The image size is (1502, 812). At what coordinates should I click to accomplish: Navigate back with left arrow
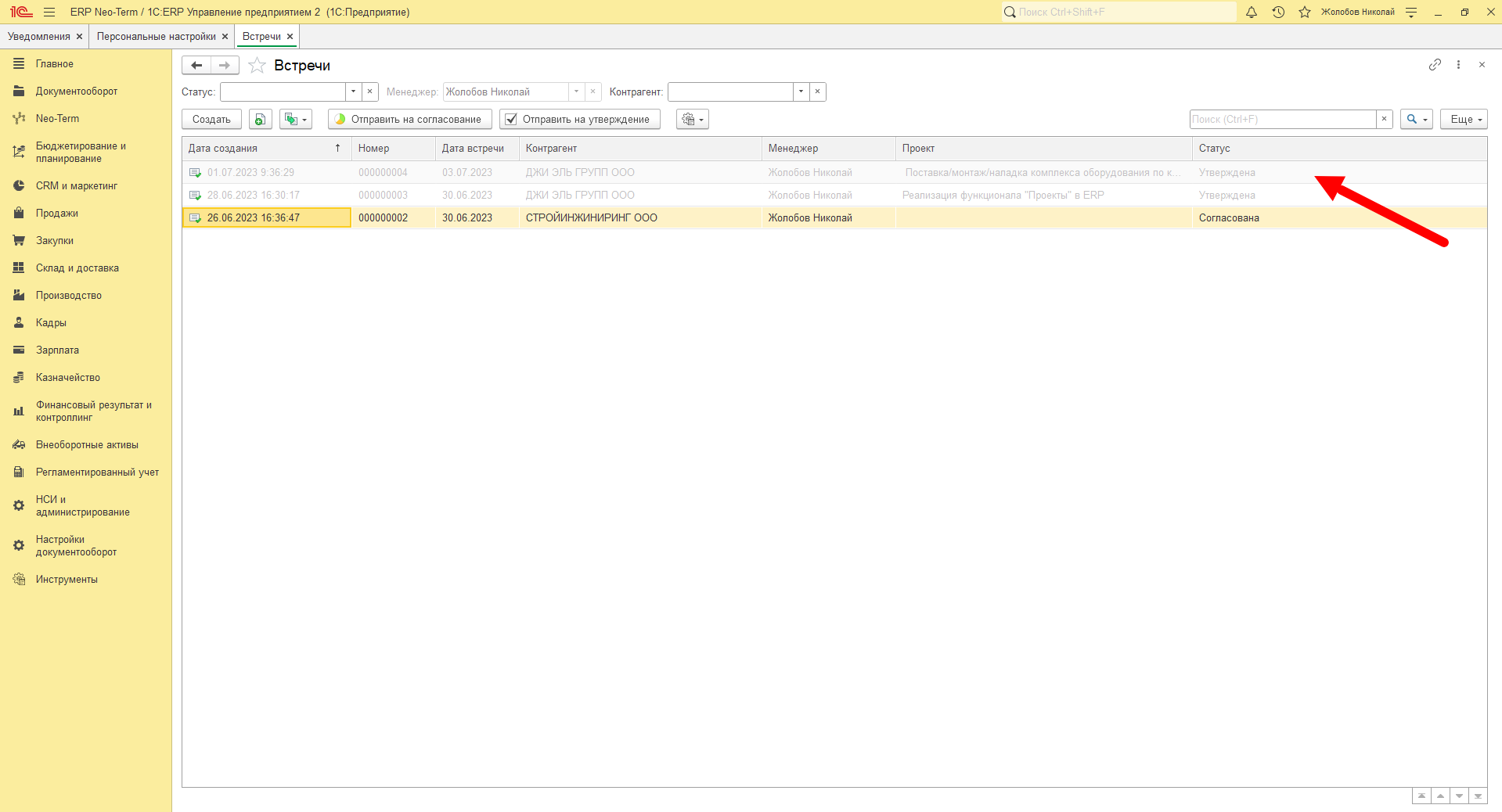click(x=196, y=66)
